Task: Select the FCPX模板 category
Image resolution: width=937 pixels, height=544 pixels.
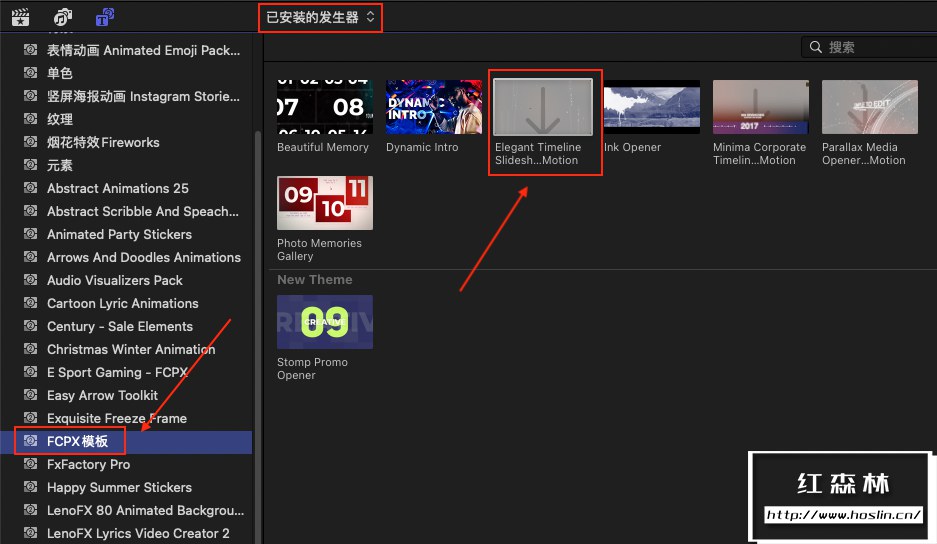Action: (126, 441)
